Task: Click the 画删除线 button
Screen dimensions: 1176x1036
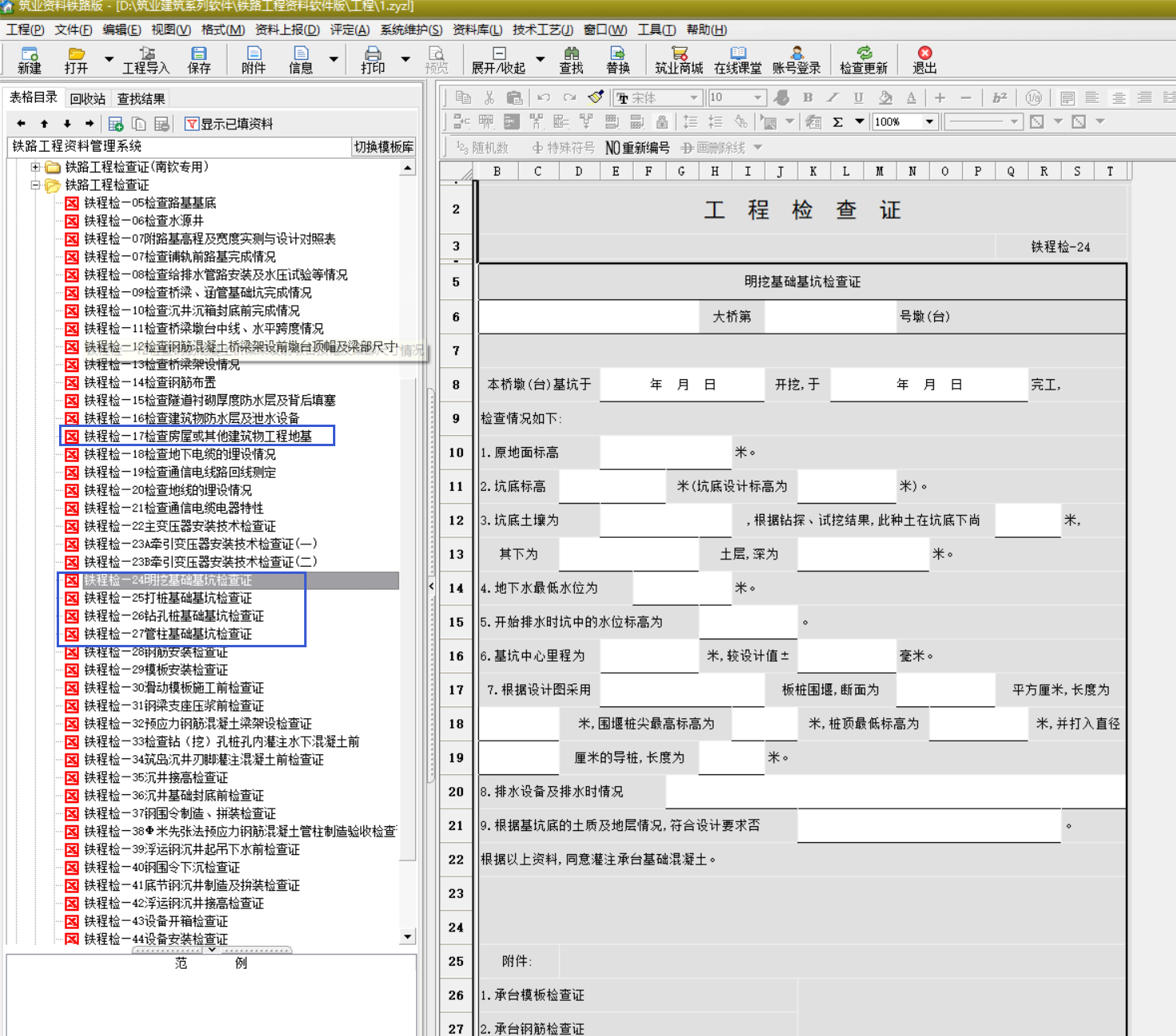Action: coord(713,148)
